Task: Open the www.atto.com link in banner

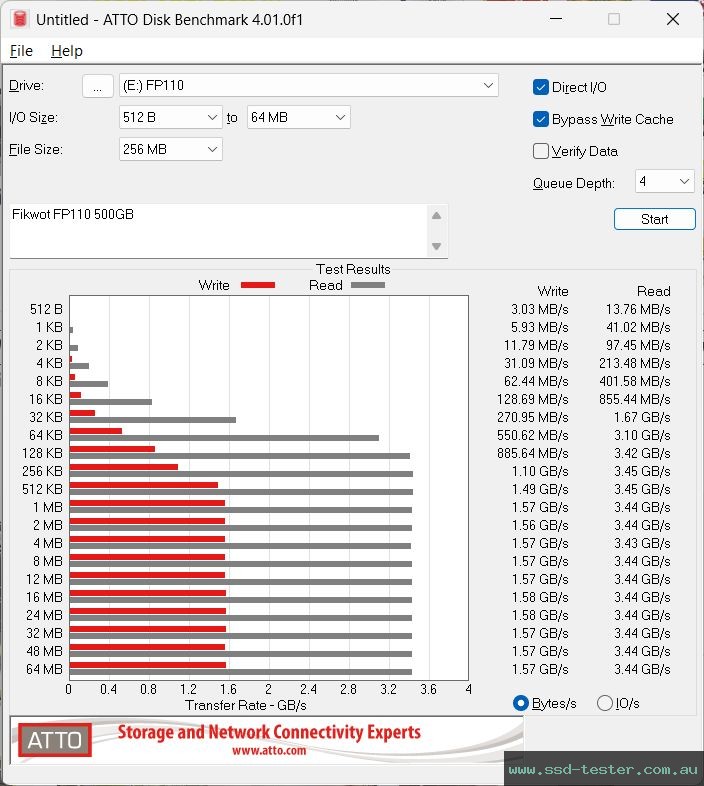Action: pyautogui.click(x=269, y=751)
